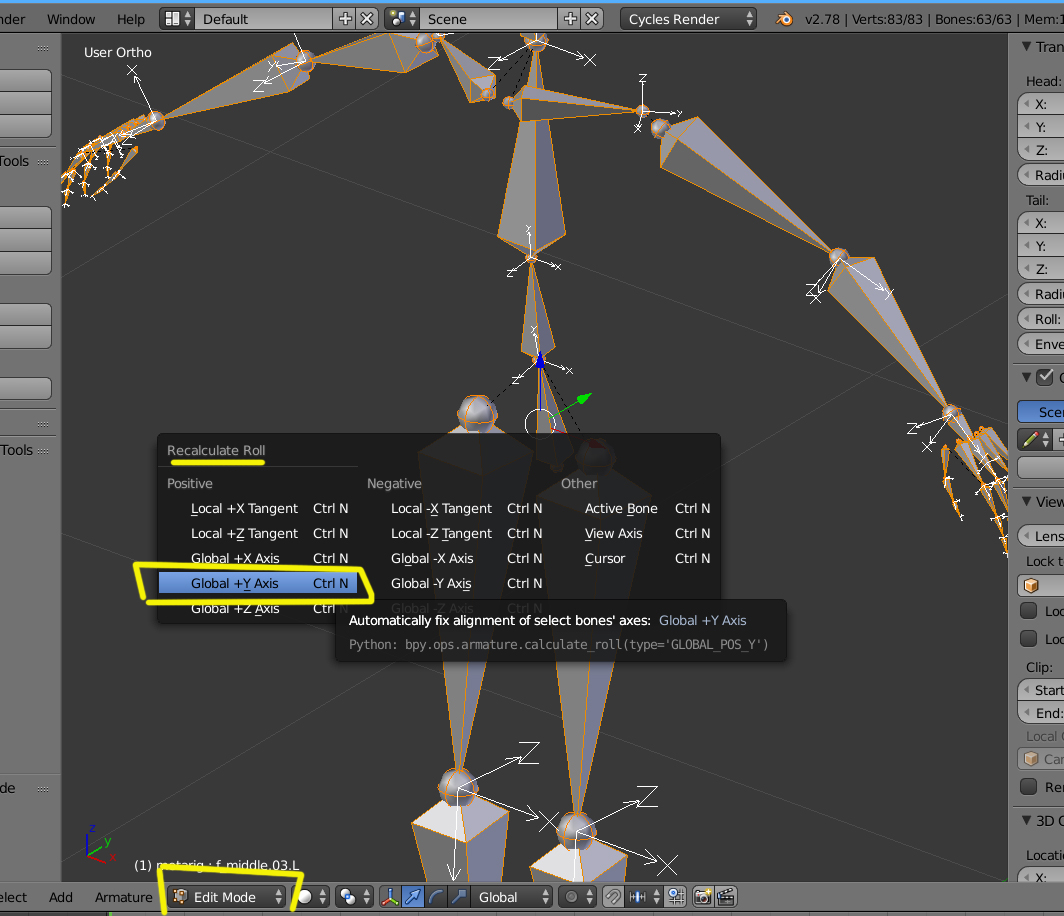Open the Cycles Render engine dropdown
Screen dimensions: 1064x916
(x=688, y=19)
